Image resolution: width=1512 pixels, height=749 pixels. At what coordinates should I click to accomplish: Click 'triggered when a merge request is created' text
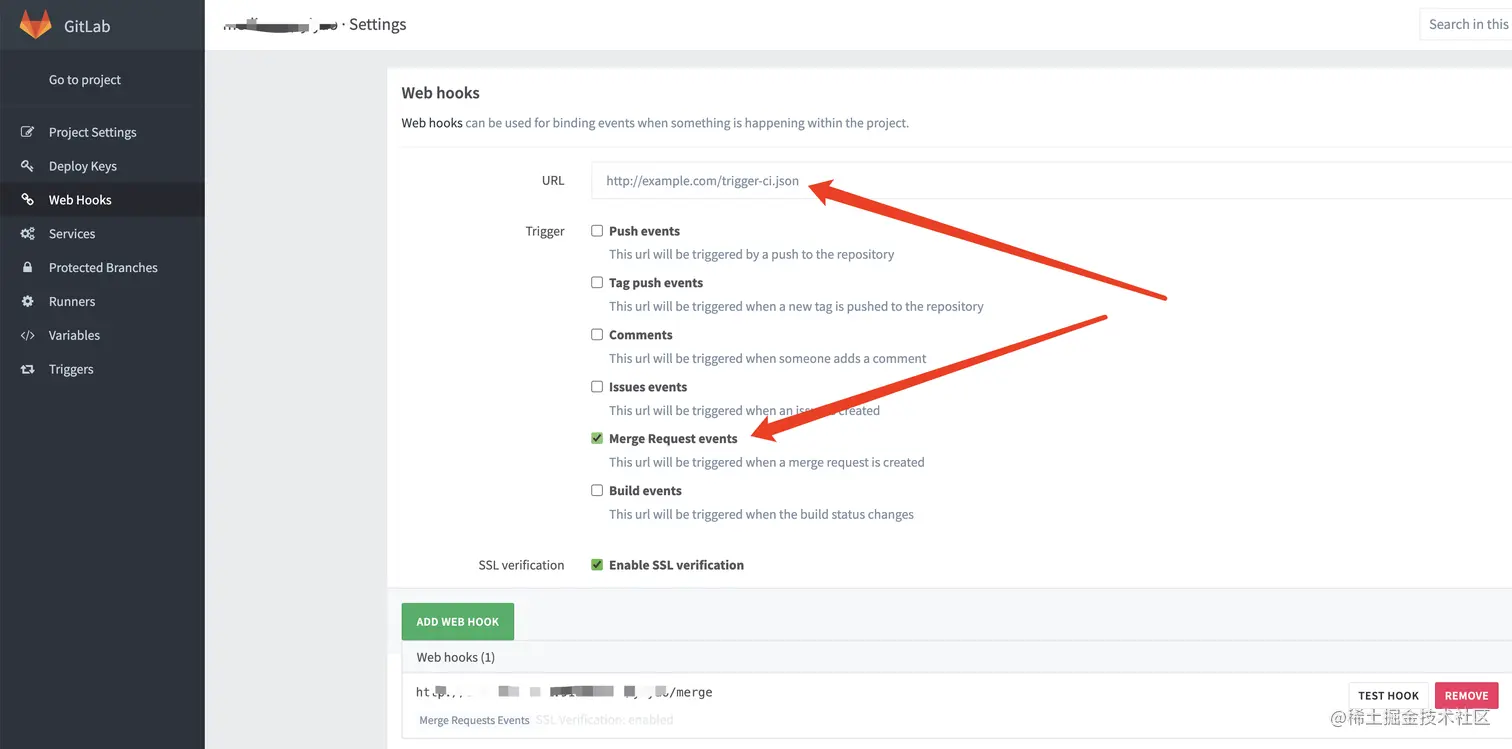click(809, 462)
